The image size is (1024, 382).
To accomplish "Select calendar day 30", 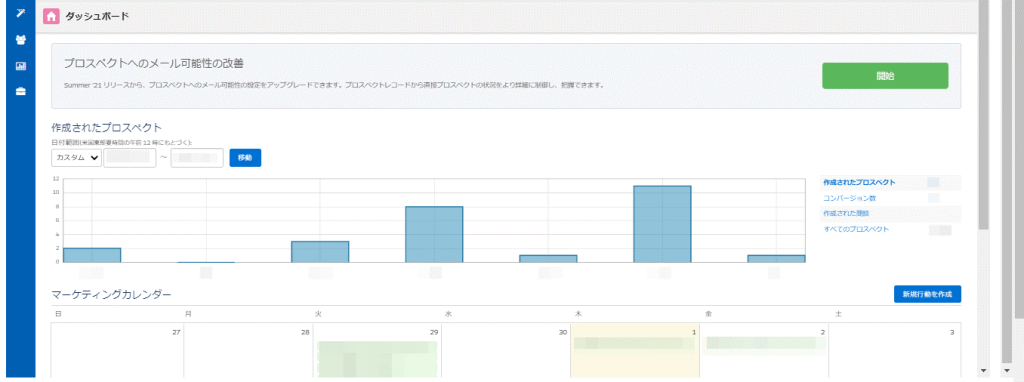I will [506, 350].
